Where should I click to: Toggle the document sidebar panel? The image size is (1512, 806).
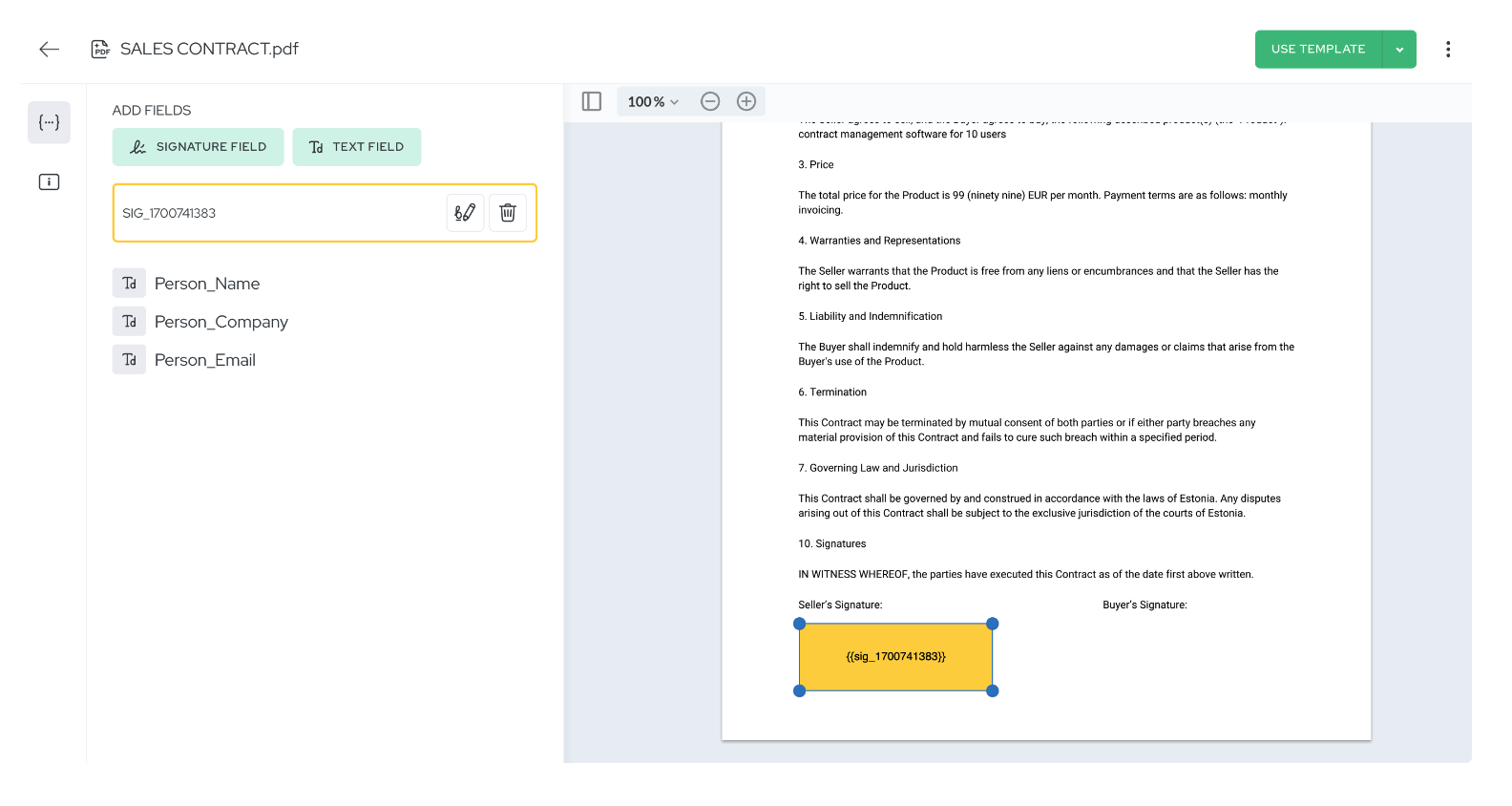pyautogui.click(x=592, y=101)
